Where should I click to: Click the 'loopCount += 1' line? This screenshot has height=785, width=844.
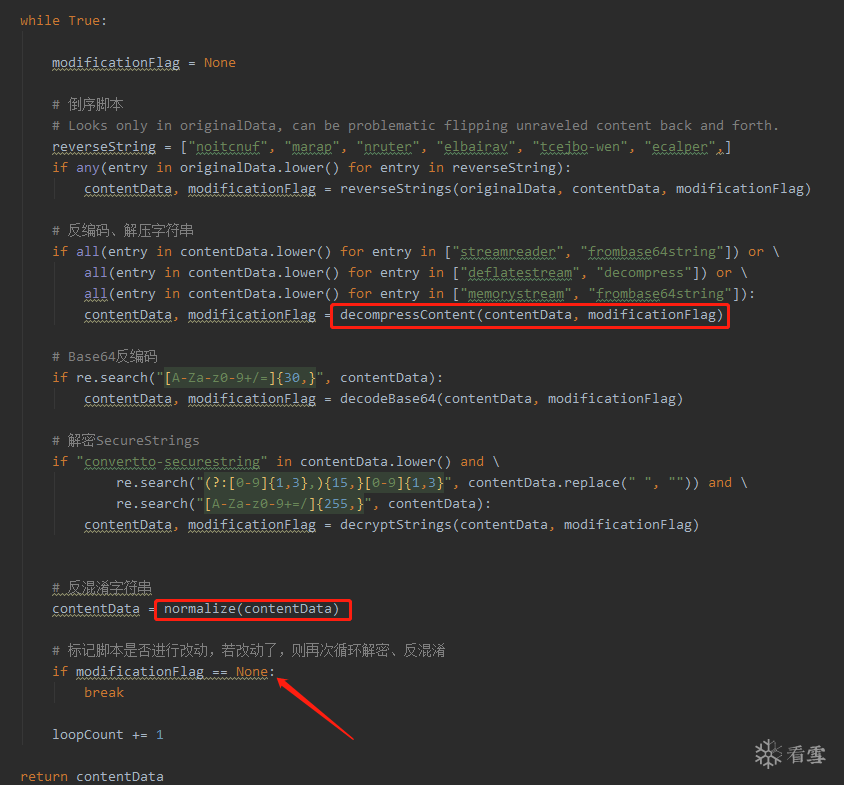(108, 735)
